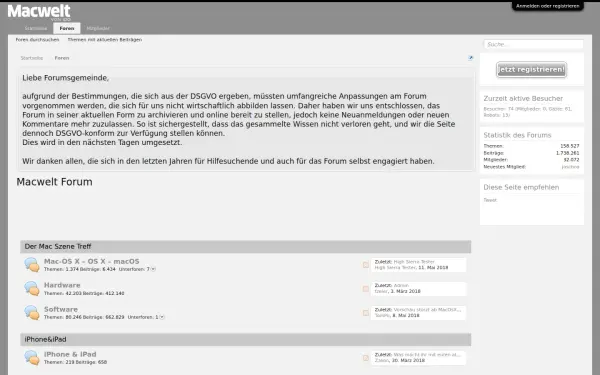Screen dimensions: 600x375
Task: Click the Jetzt registrieren! button
Action: (532, 70)
